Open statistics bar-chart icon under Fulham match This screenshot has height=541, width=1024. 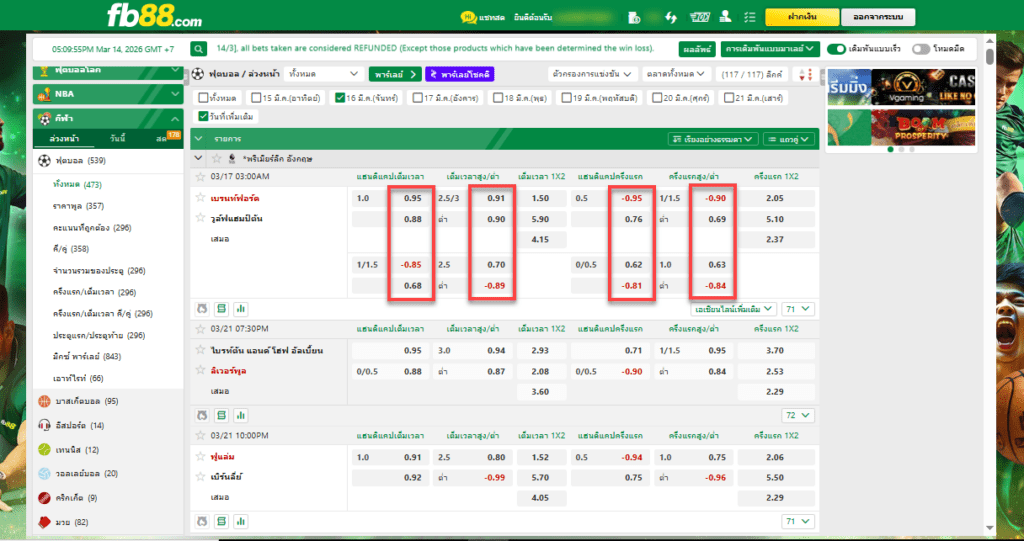coord(241,521)
